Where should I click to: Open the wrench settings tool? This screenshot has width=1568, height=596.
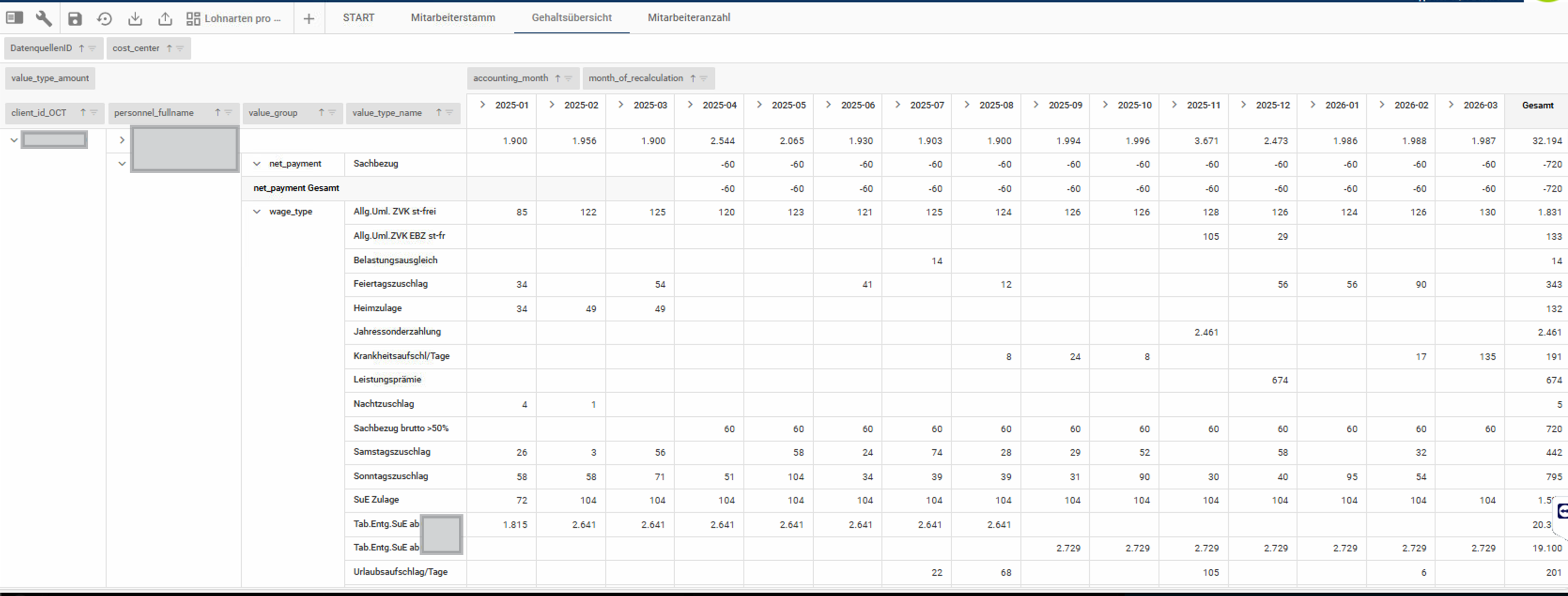click(44, 18)
